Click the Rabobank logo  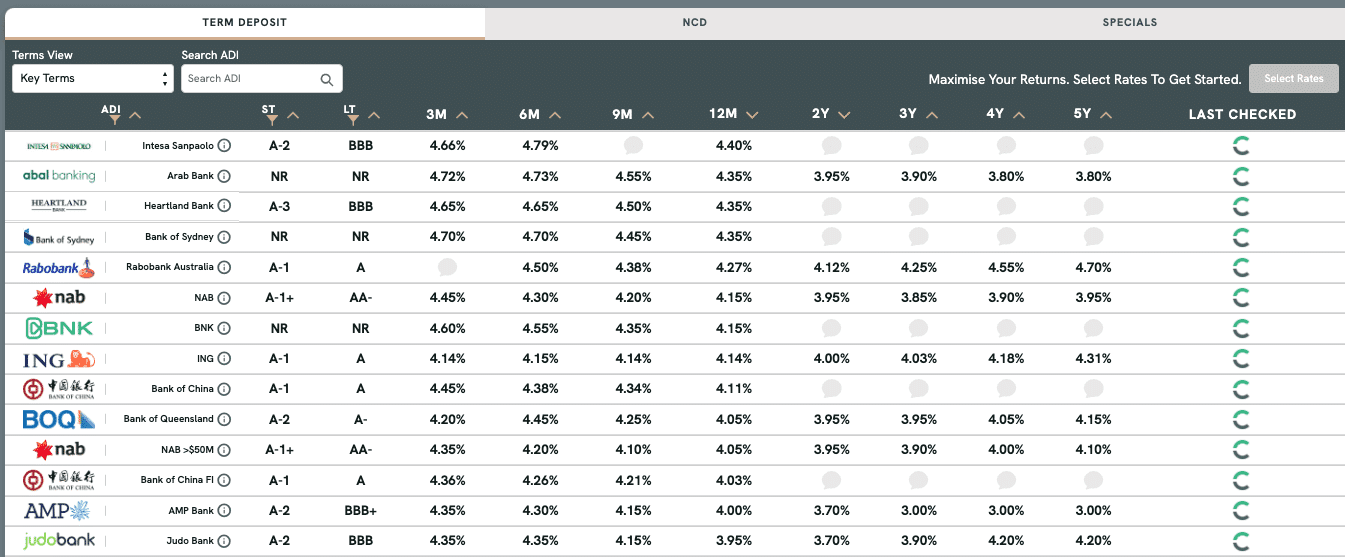click(58, 267)
